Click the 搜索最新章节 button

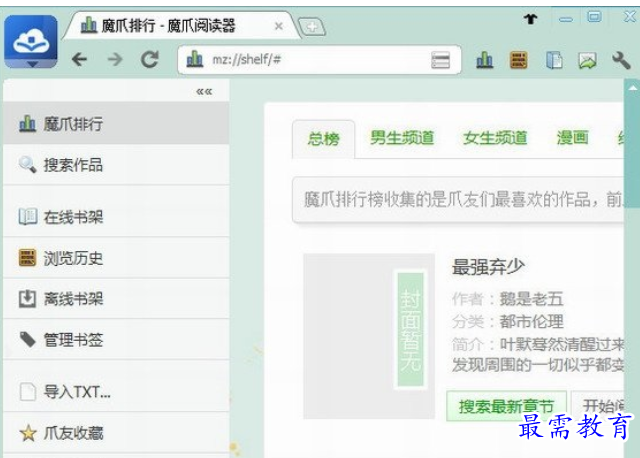(506, 406)
